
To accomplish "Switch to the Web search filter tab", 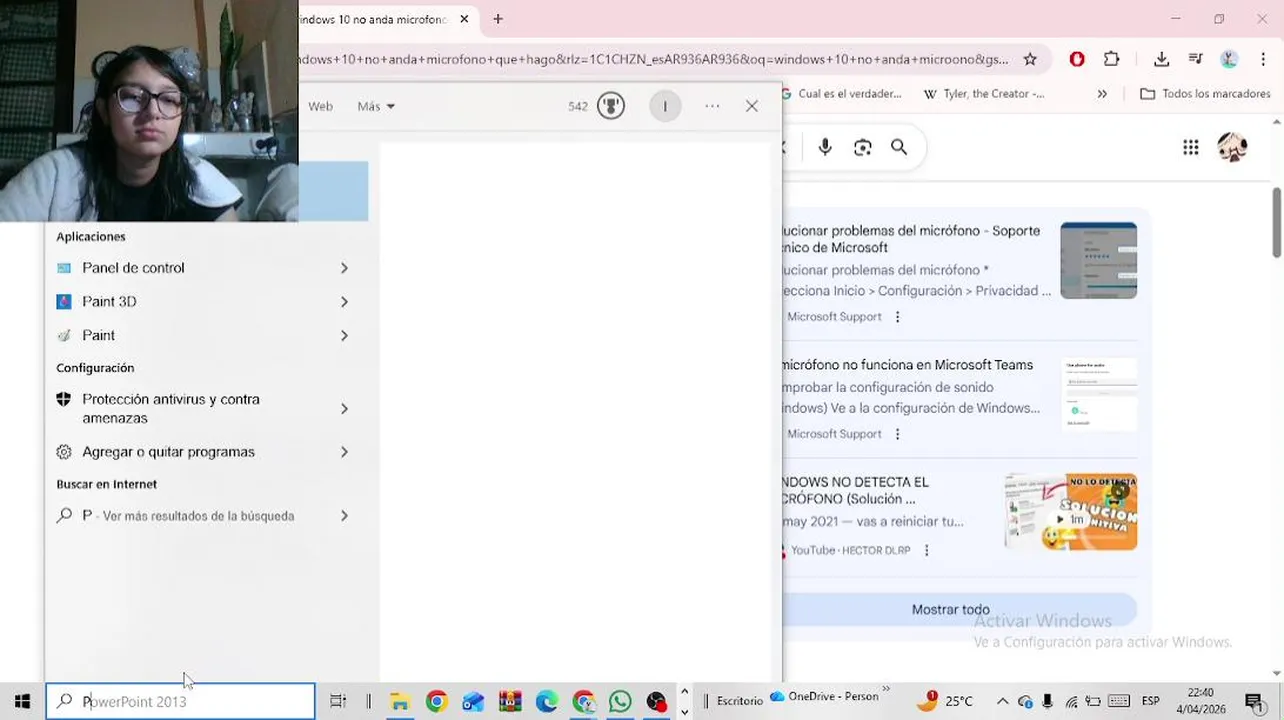I will click(x=320, y=106).
